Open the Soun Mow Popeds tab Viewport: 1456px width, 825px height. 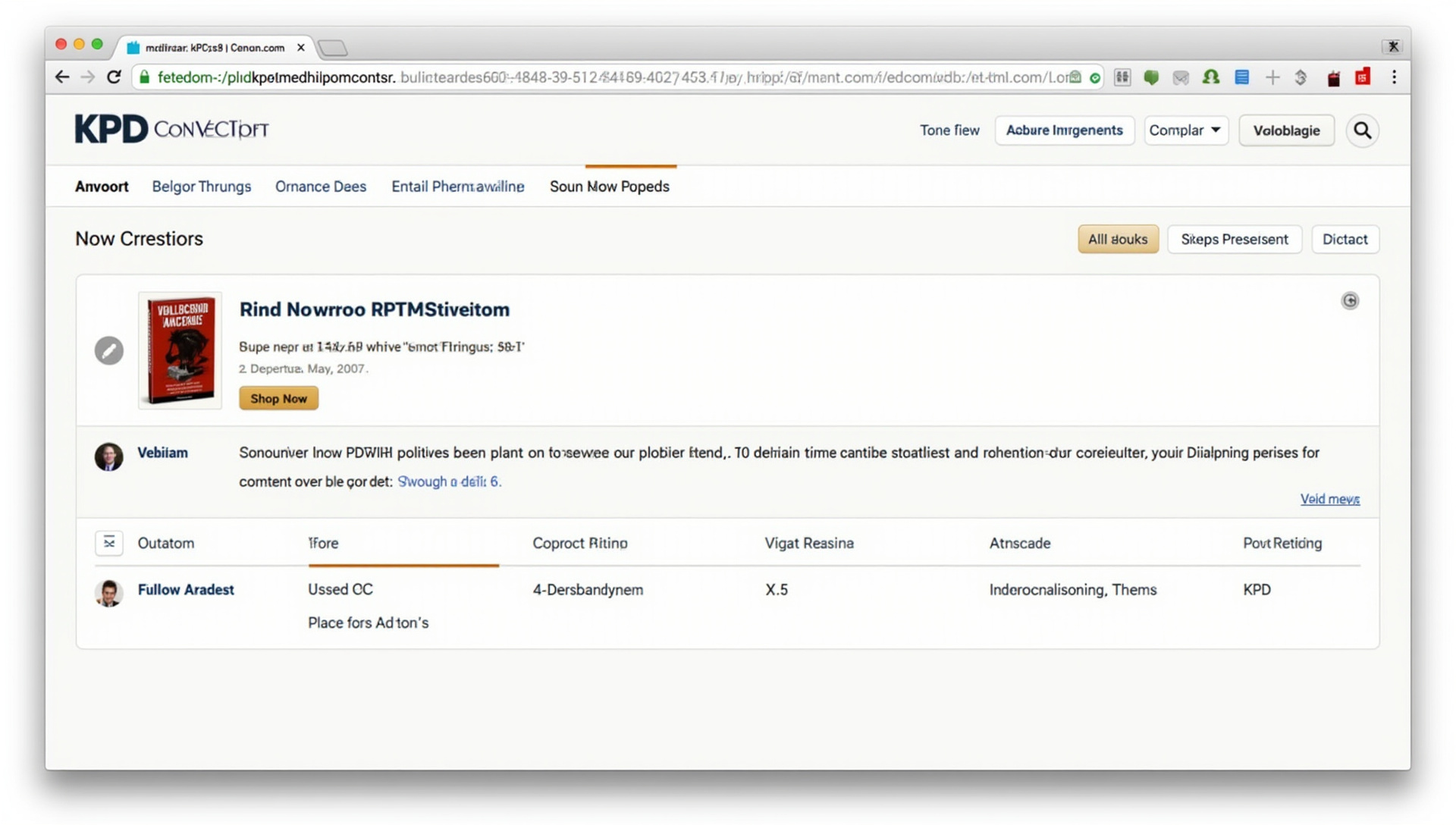click(x=609, y=187)
